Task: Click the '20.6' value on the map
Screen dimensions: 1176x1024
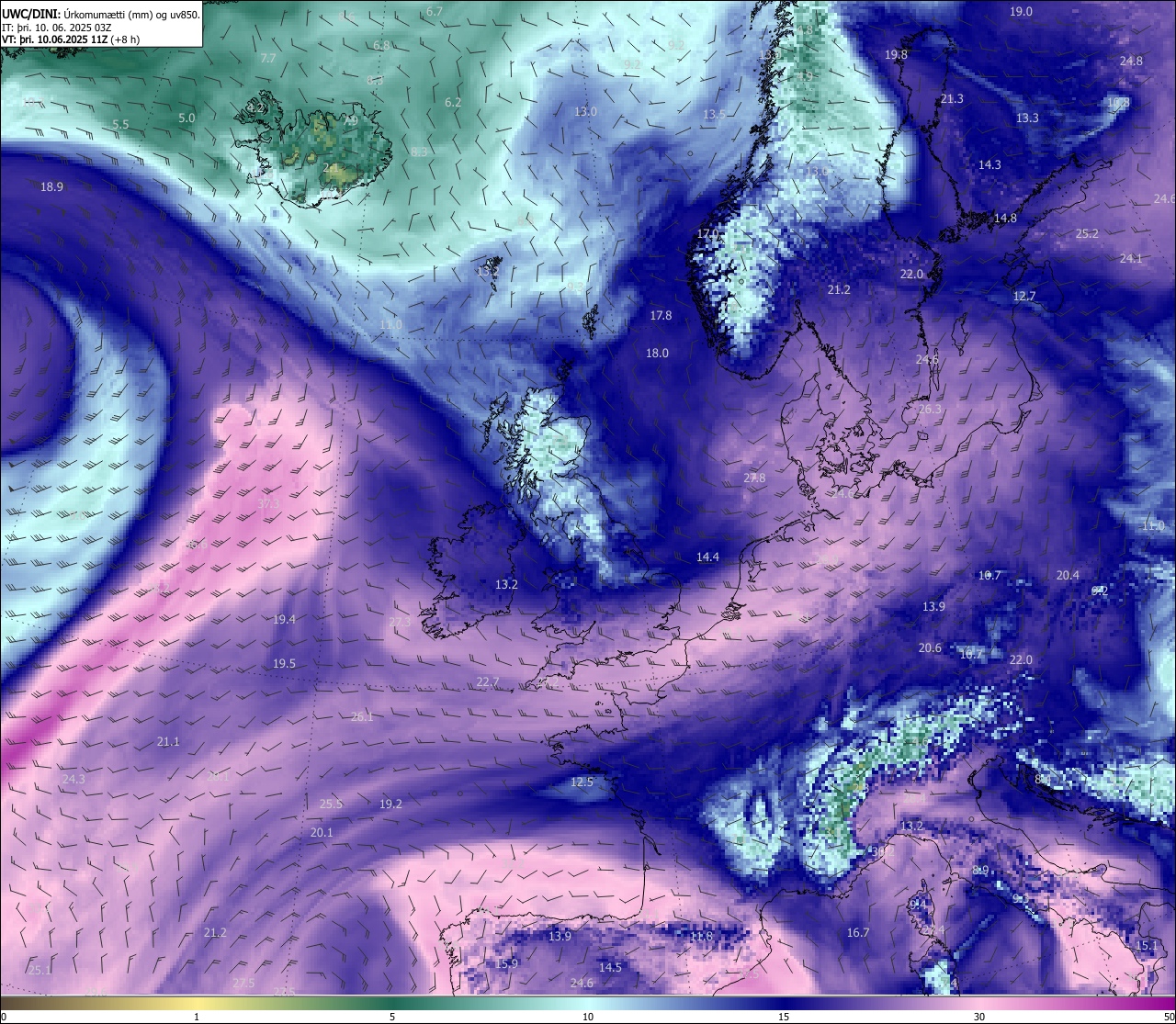Action: pos(930,647)
